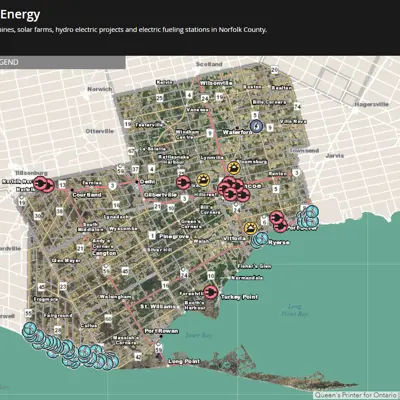400x400 pixels.
Task: Select the solar farm icon above Vittoria
Action: pos(250,228)
